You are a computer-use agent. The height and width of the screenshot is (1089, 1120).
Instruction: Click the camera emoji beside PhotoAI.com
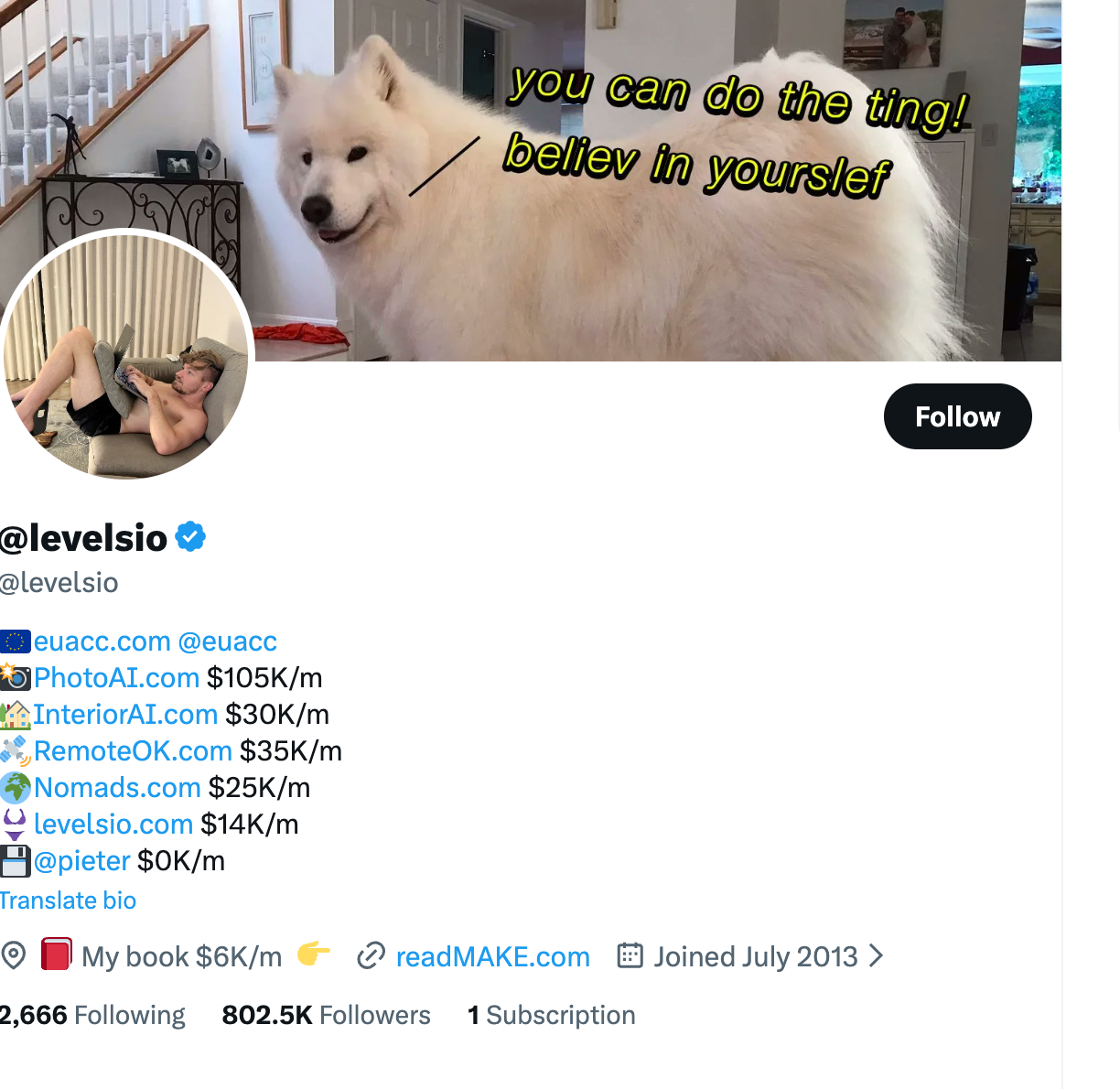coord(16,677)
